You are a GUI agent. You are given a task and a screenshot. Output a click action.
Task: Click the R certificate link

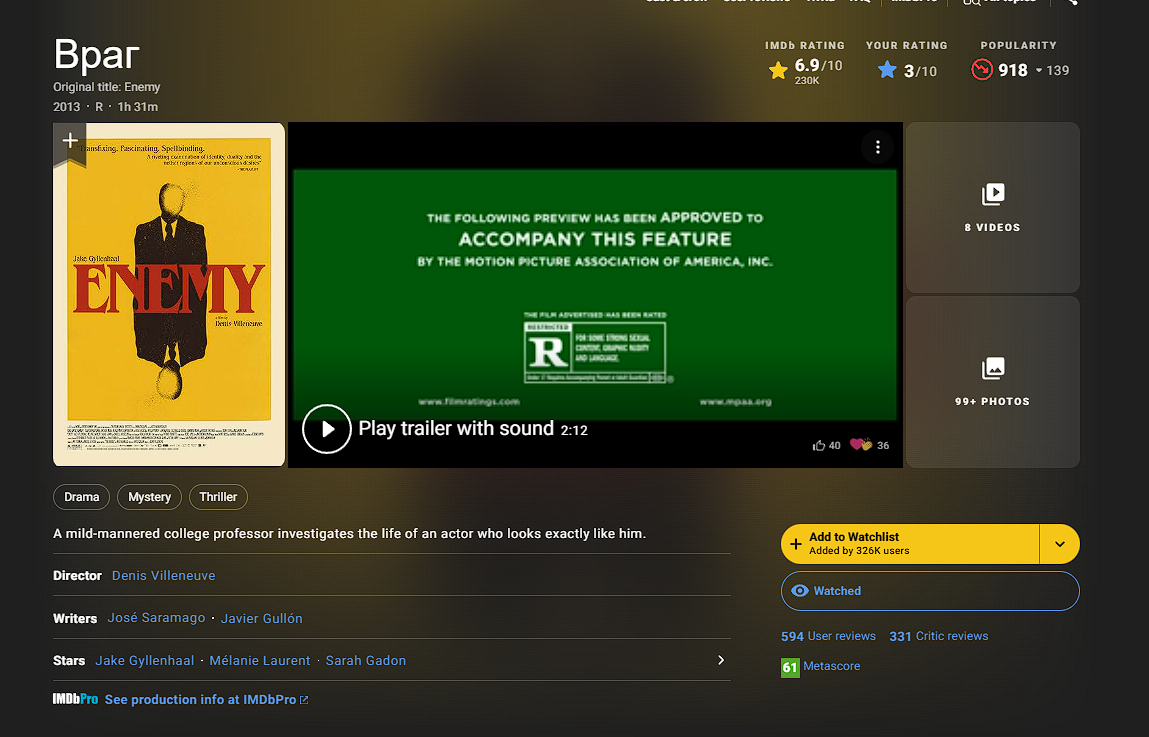click(x=99, y=107)
